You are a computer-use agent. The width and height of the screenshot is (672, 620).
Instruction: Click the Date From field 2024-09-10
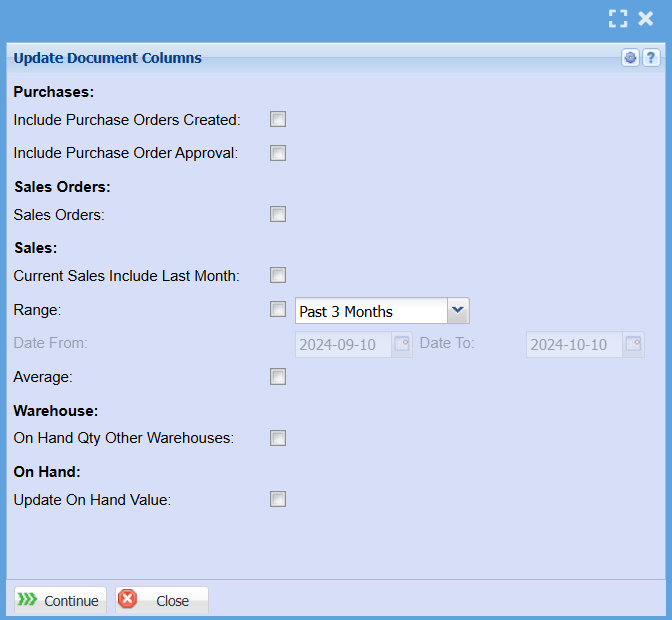pyautogui.click(x=343, y=344)
